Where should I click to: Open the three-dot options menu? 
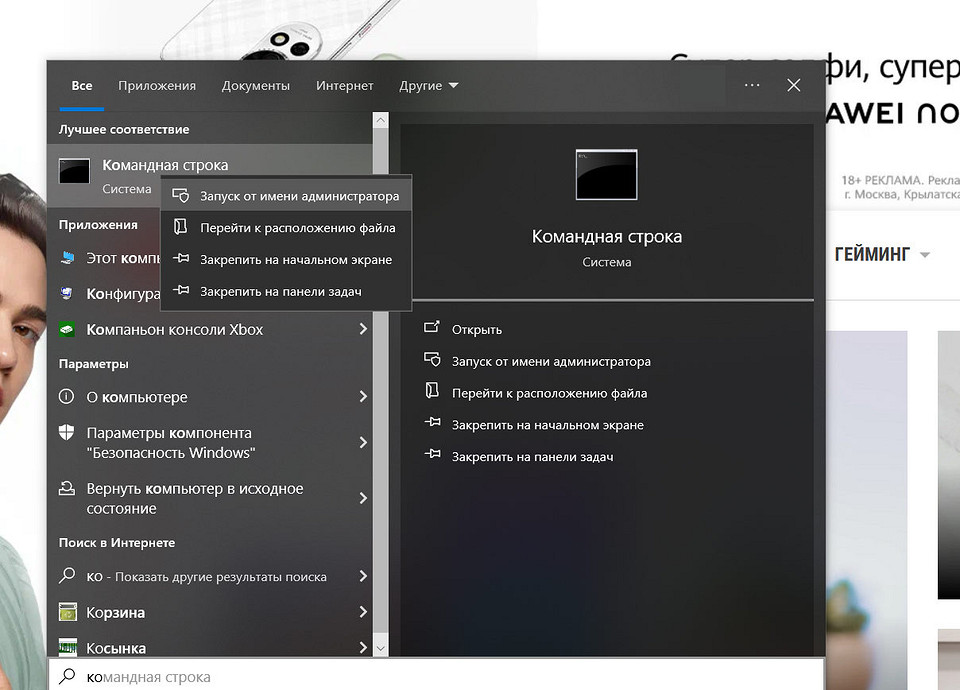click(x=751, y=85)
